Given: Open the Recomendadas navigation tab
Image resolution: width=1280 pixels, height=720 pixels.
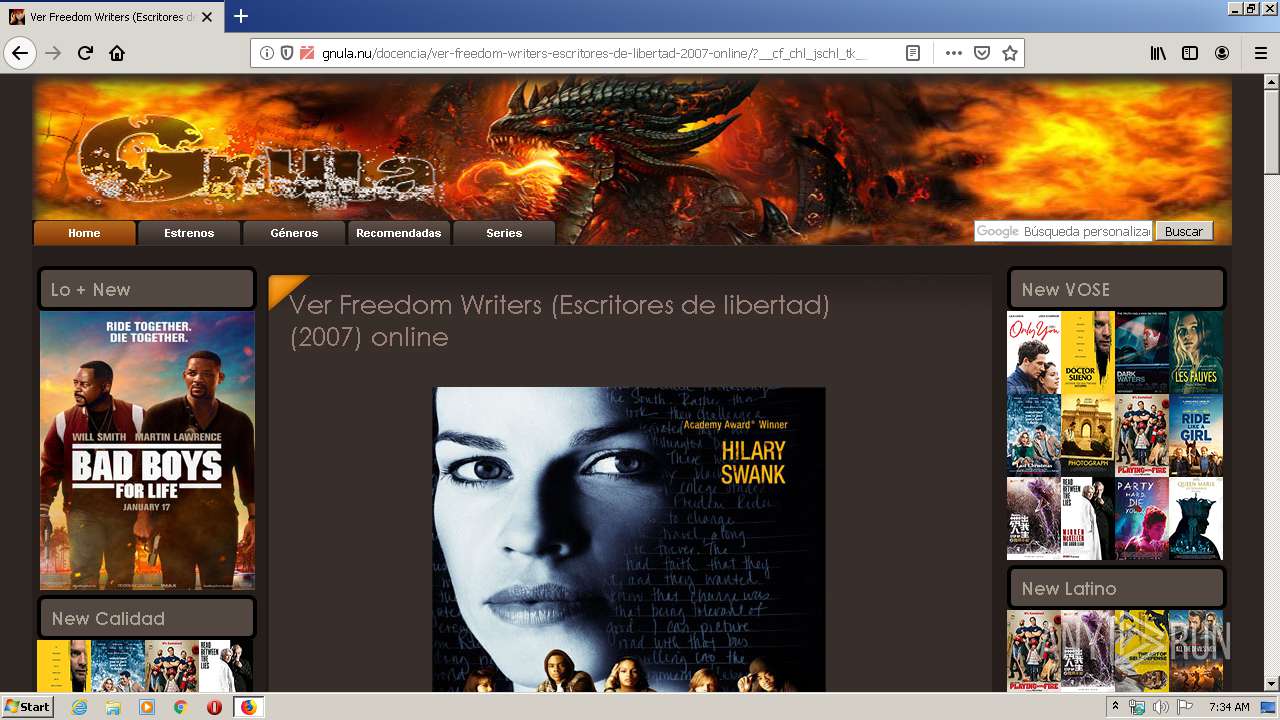Looking at the screenshot, I should (x=398, y=233).
